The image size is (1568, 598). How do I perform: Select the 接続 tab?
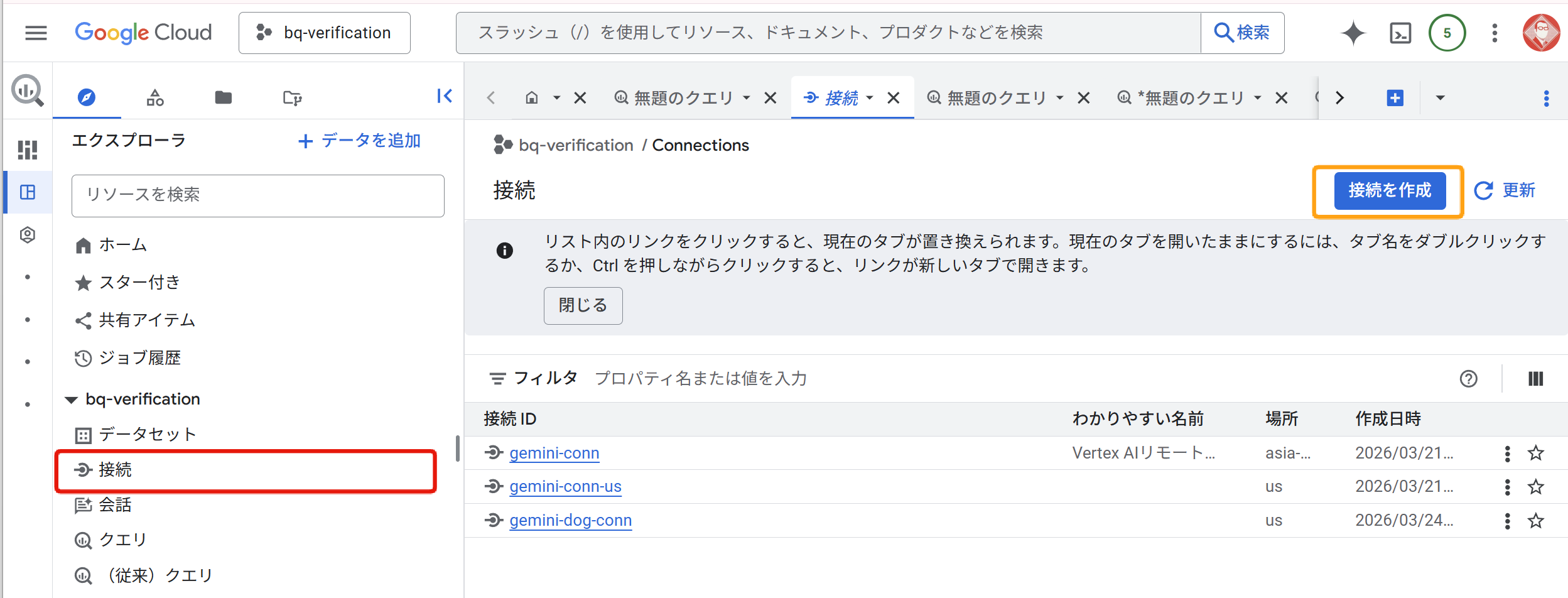coord(831,98)
